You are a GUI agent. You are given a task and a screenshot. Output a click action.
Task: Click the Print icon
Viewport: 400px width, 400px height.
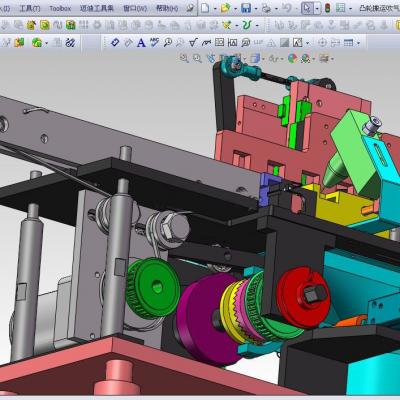(266, 8)
